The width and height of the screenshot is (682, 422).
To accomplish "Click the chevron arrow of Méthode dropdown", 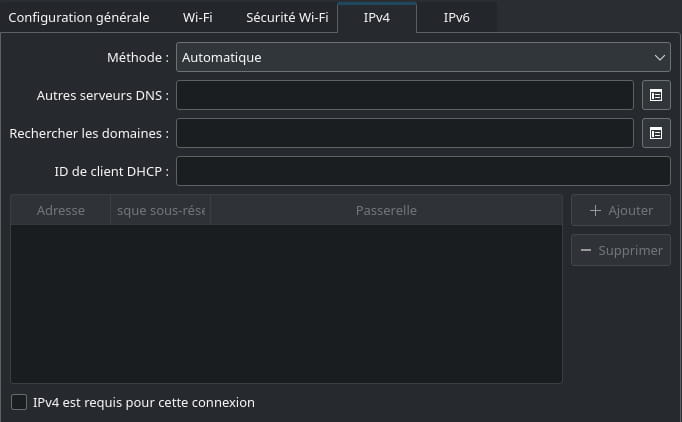I will [659, 57].
